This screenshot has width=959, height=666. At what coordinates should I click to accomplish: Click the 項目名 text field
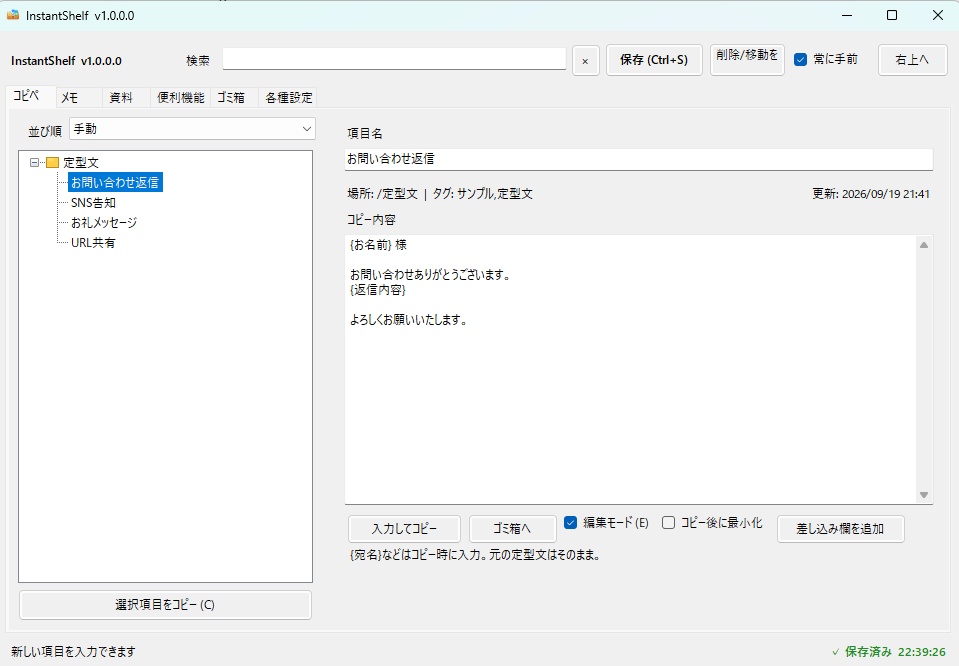[x=639, y=159]
